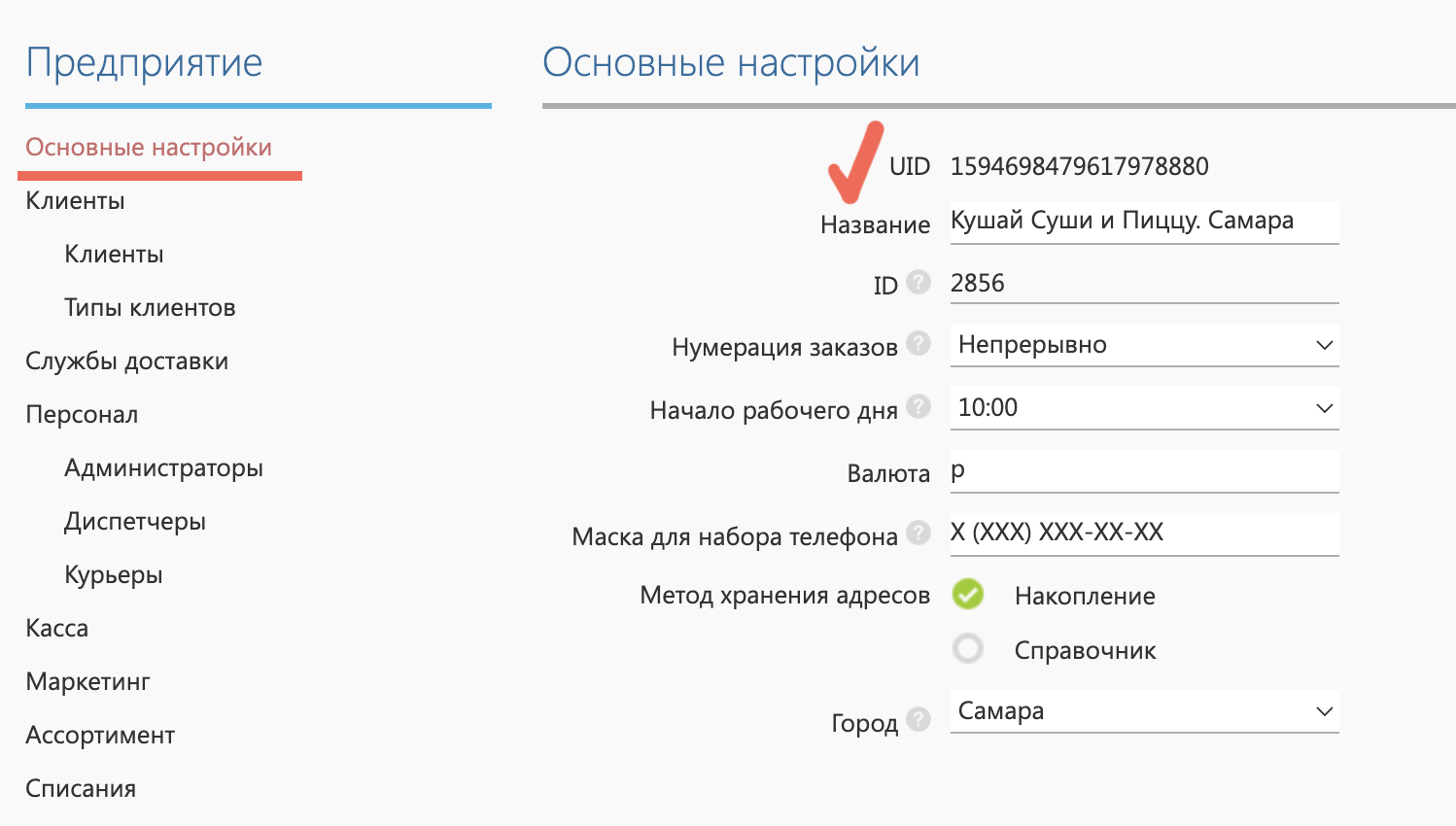Click help icon beside Начало рабочего дня
The height and width of the screenshot is (826, 1456).
[x=918, y=407]
